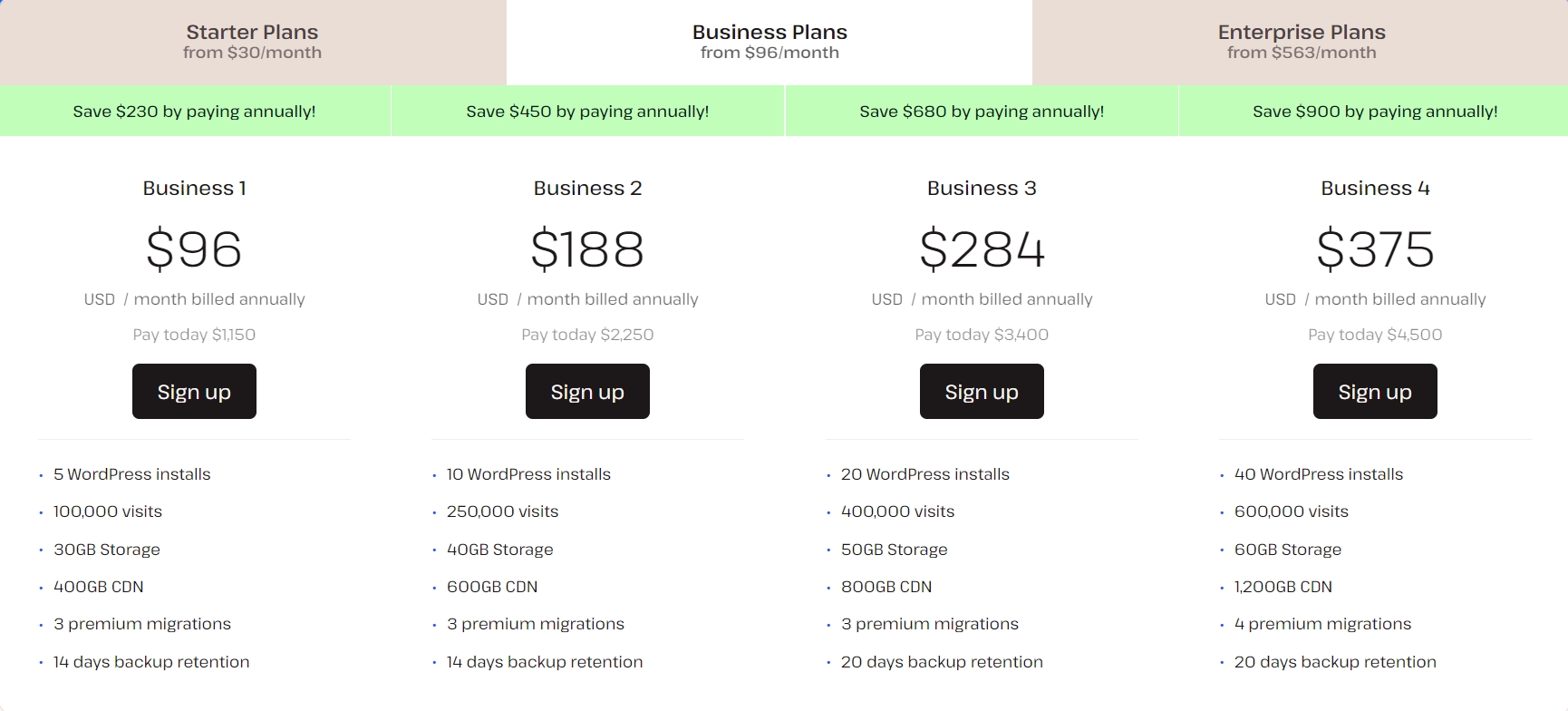Viewport: 1568px width, 711px height.
Task: Click the Save $230 annual banner
Action: 194,111
